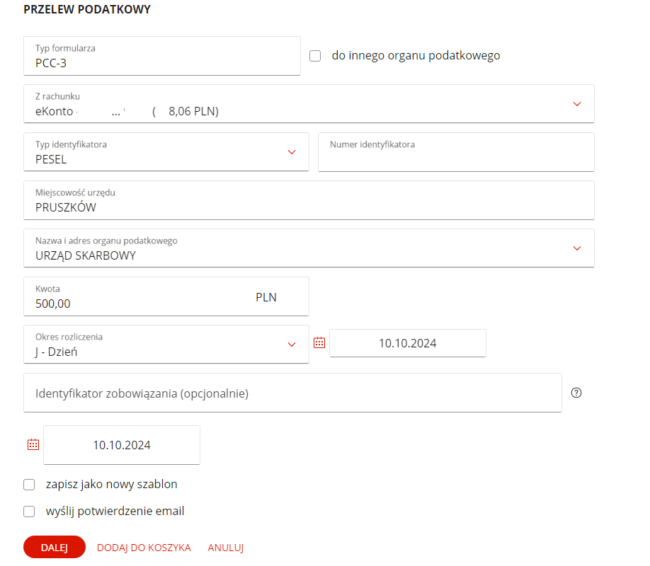Viewport: 650px width, 566px height.
Task: Click 'Identyfikator zobowiązania' optional field
Action: [292, 393]
